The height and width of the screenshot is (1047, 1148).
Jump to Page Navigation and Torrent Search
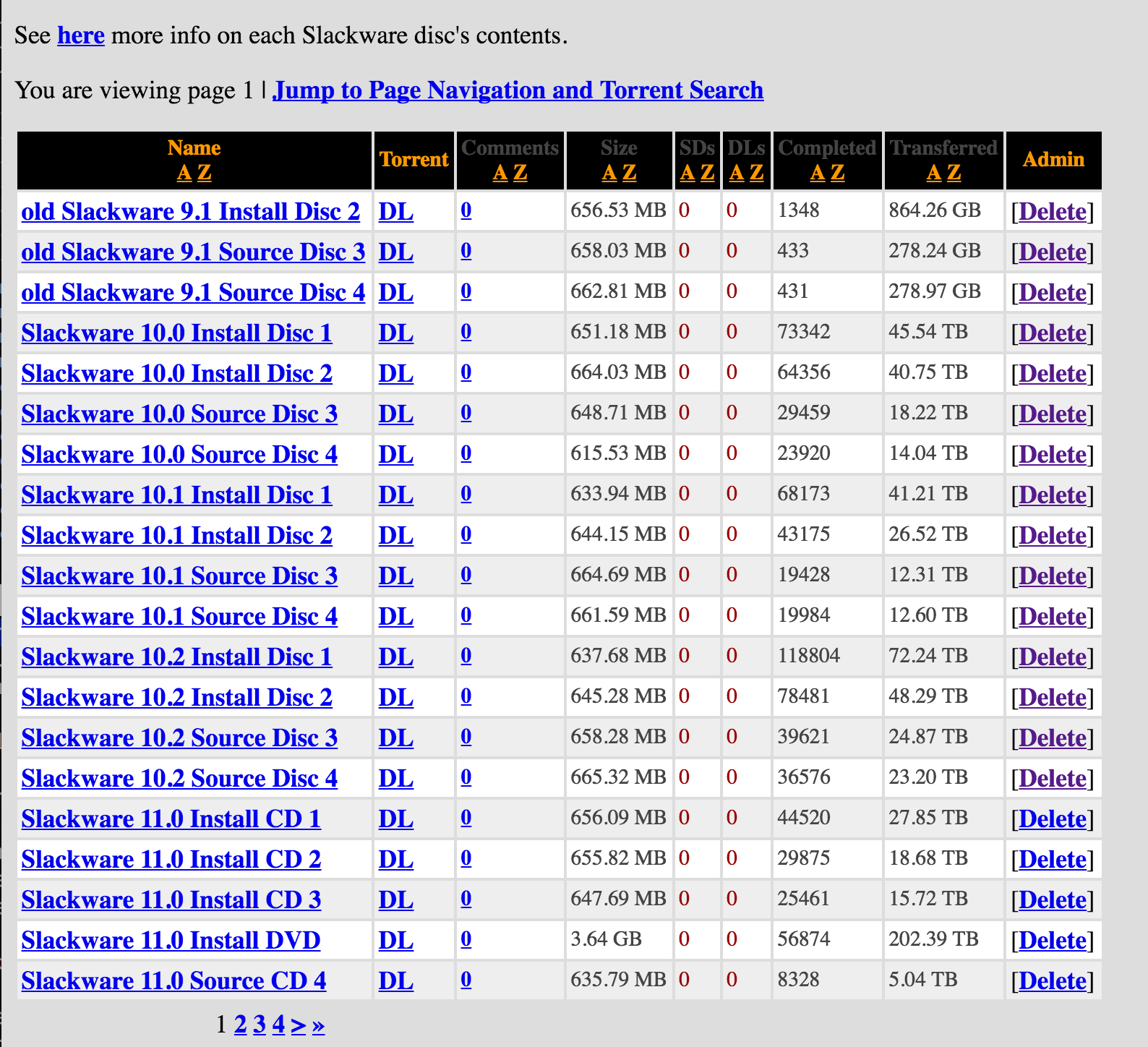[518, 90]
